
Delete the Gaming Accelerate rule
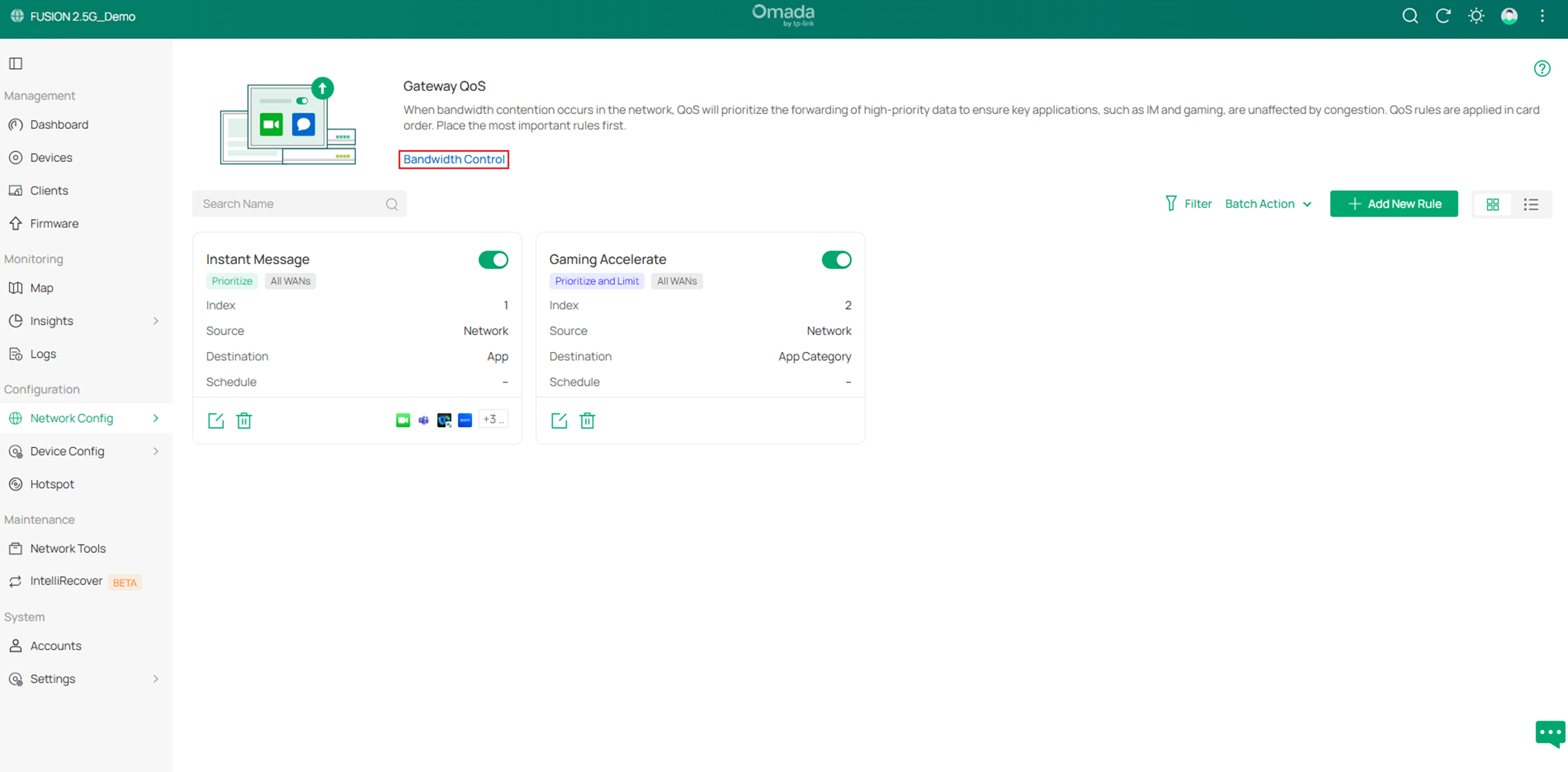(587, 420)
